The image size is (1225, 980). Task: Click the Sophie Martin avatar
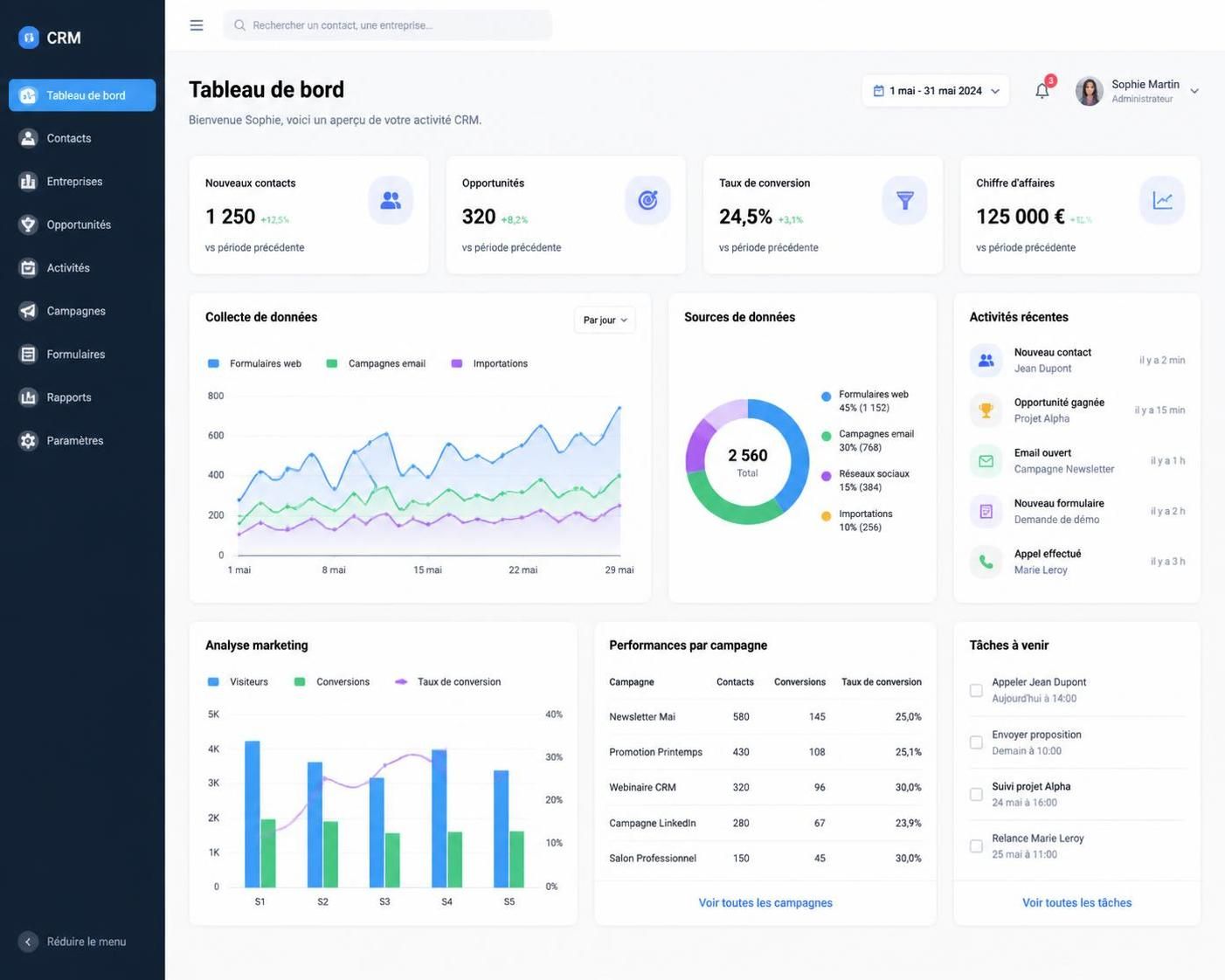pos(1089,91)
